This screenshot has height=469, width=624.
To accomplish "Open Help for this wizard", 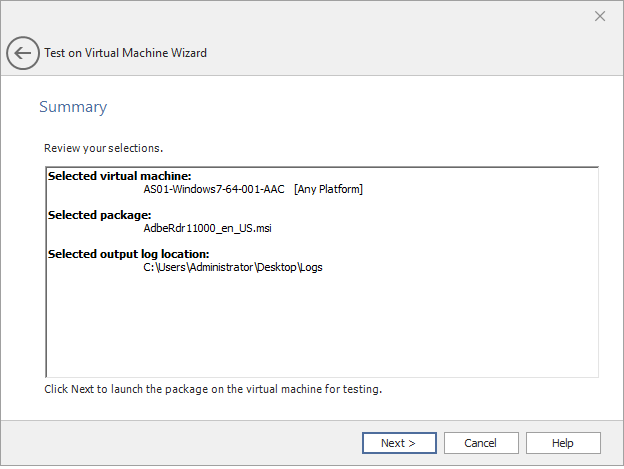I will pyautogui.click(x=563, y=443).
